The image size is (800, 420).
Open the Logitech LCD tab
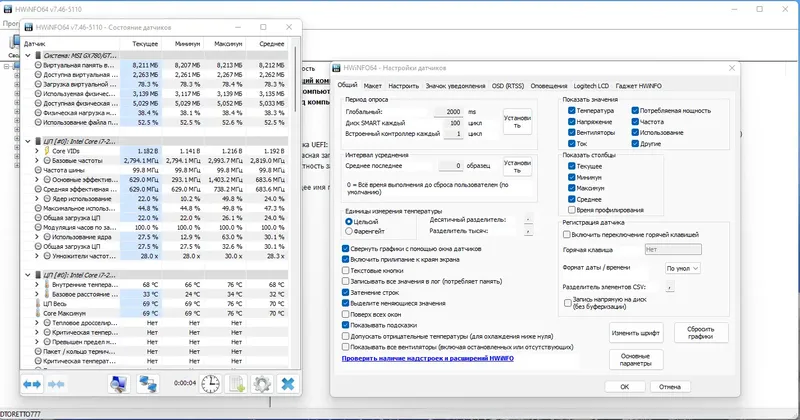tap(591, 86)
